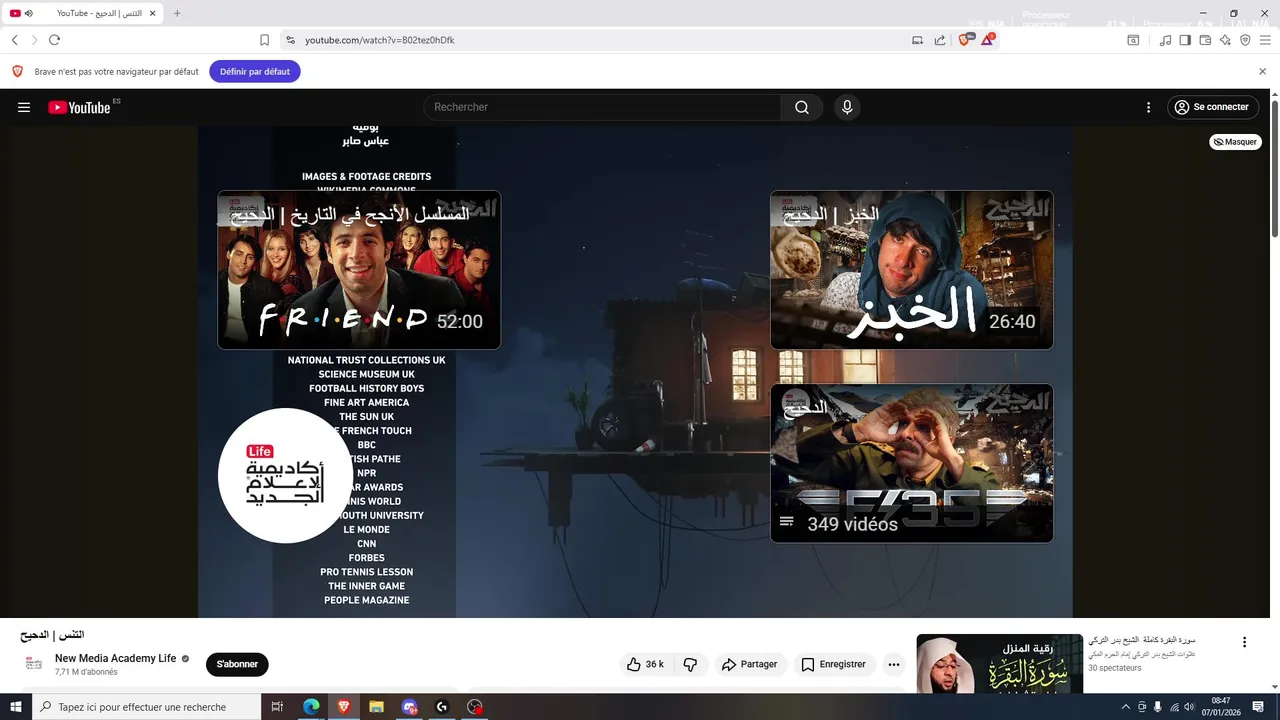Screen dimensions: 1280x720
Task: Click the Définir par défaut button
Action: pos(255,72)
